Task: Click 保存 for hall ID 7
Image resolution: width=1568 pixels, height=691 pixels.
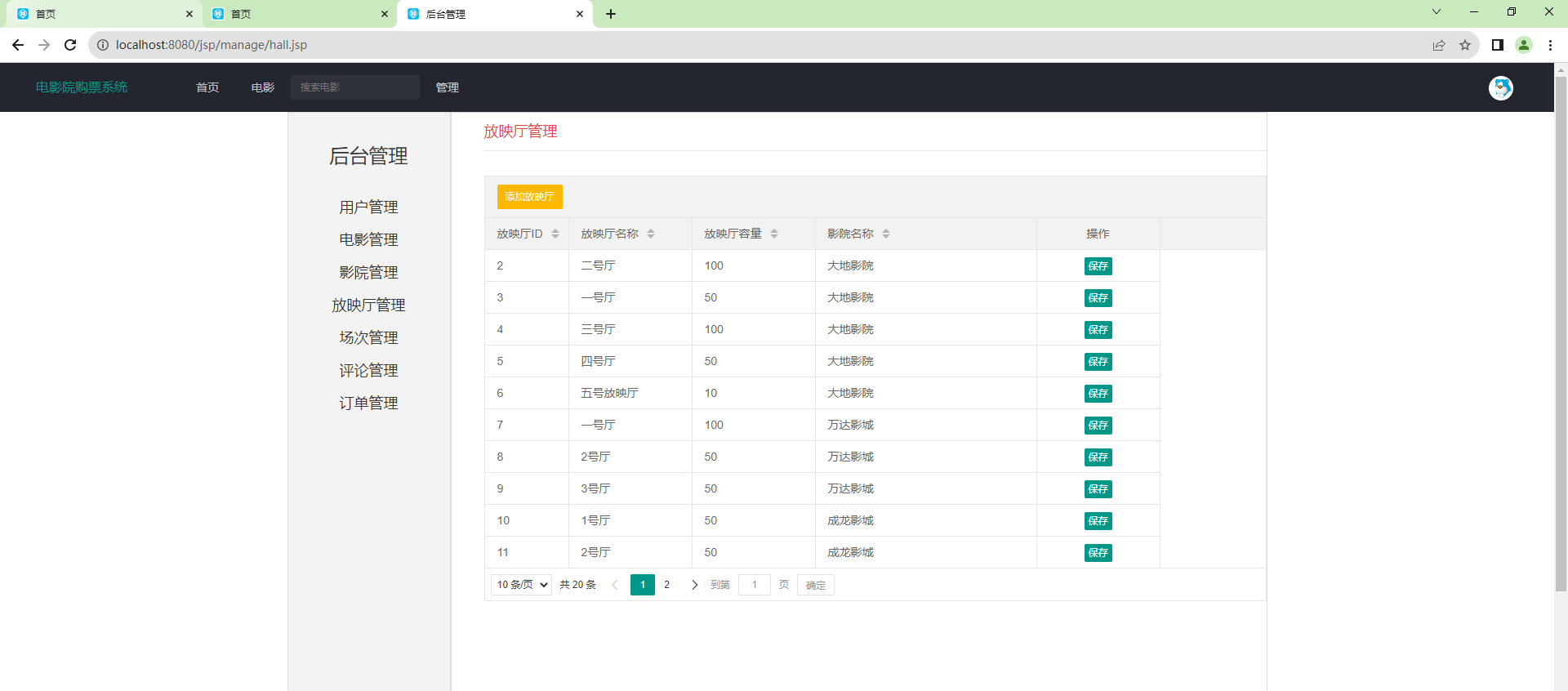Action: pyautogui.click(x=1098, y=426)
